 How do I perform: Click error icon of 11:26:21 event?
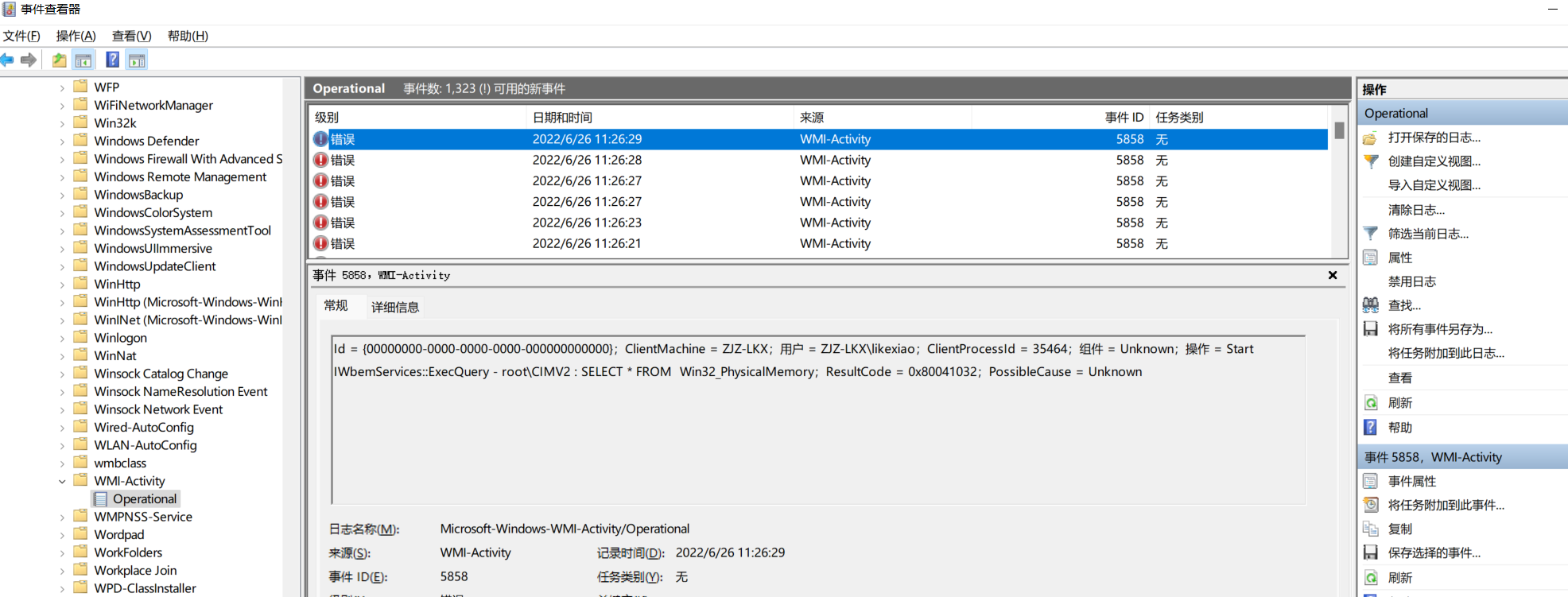pos(320,243)
